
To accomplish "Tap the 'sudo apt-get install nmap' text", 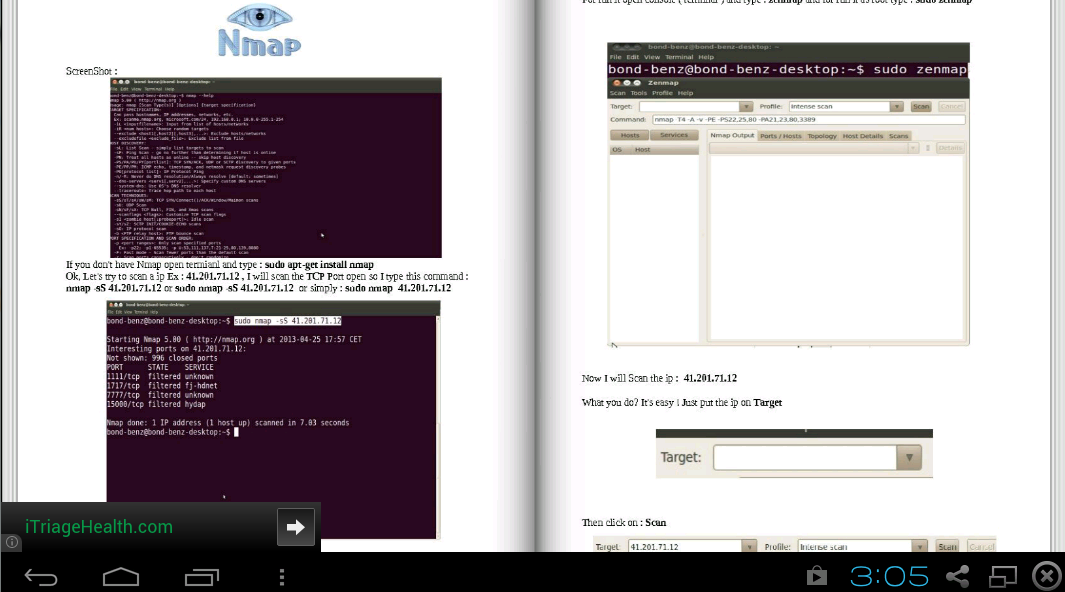I will (319, 265).
